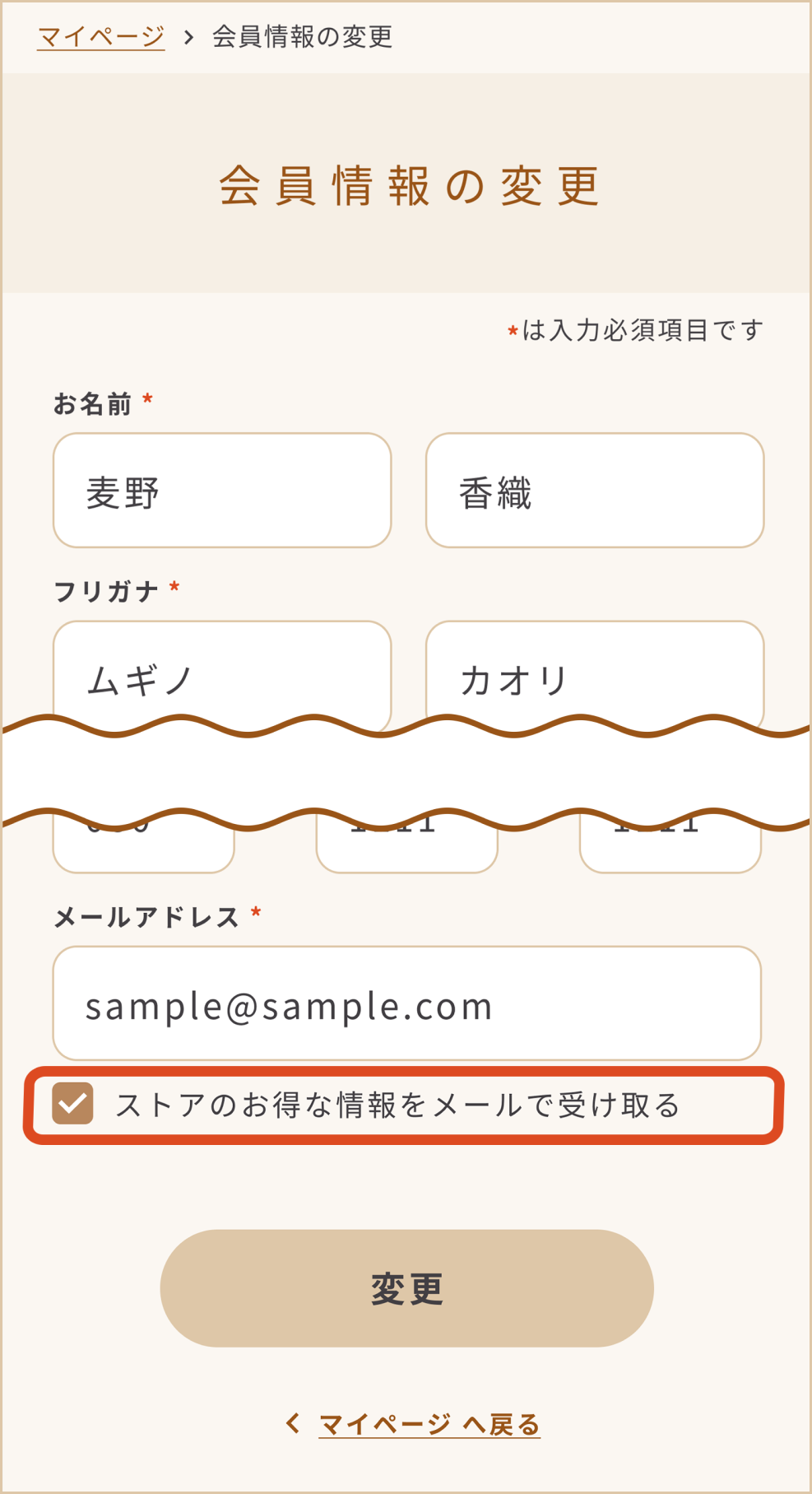The height and width of the screenshot is (1494, 812).
Task: Select the middle phone number segment field
Action: 406,849
